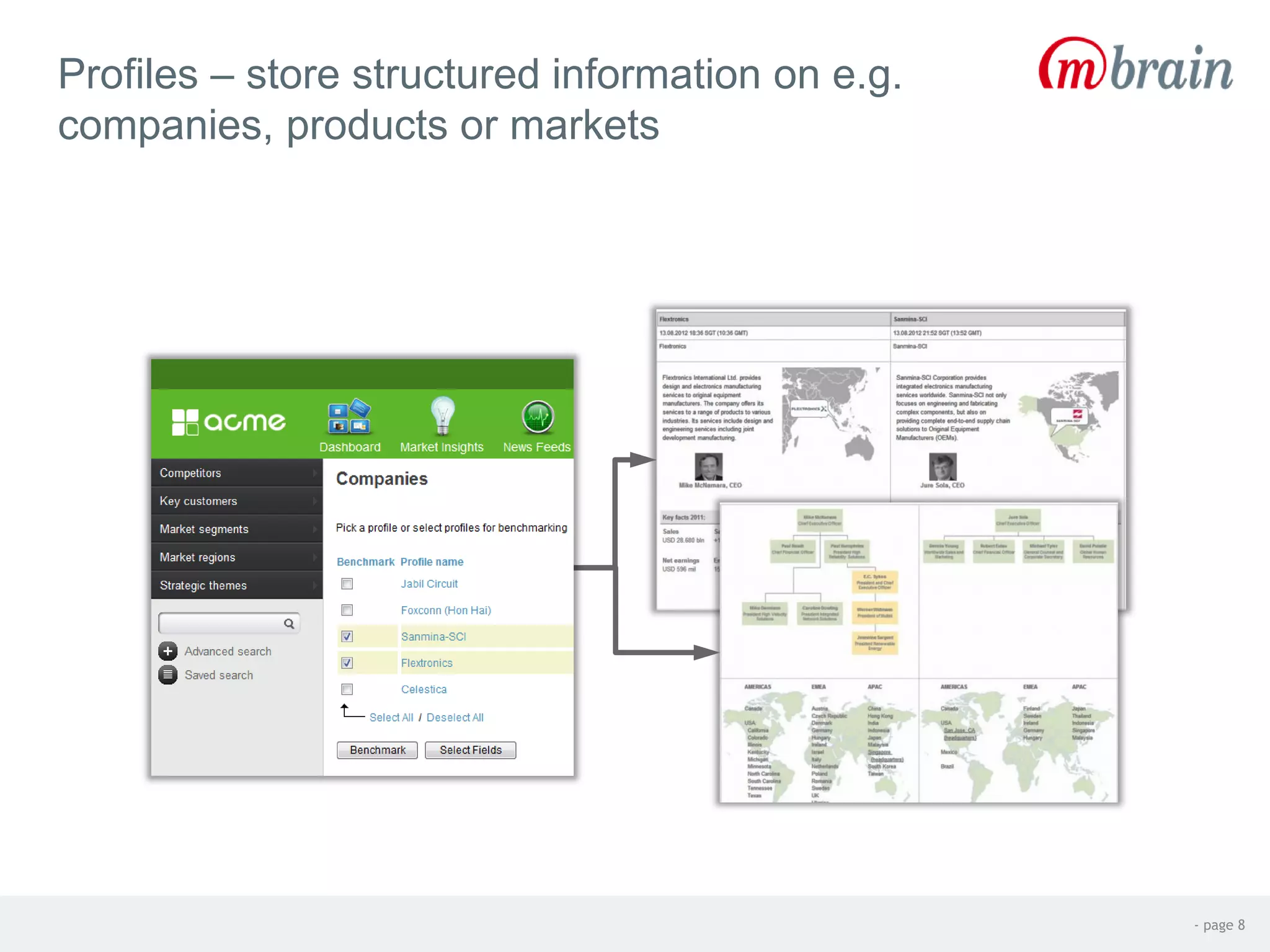The image size is (1270, 952).
Task: Click the Jure Sola CEO photo
Action: 943,467
